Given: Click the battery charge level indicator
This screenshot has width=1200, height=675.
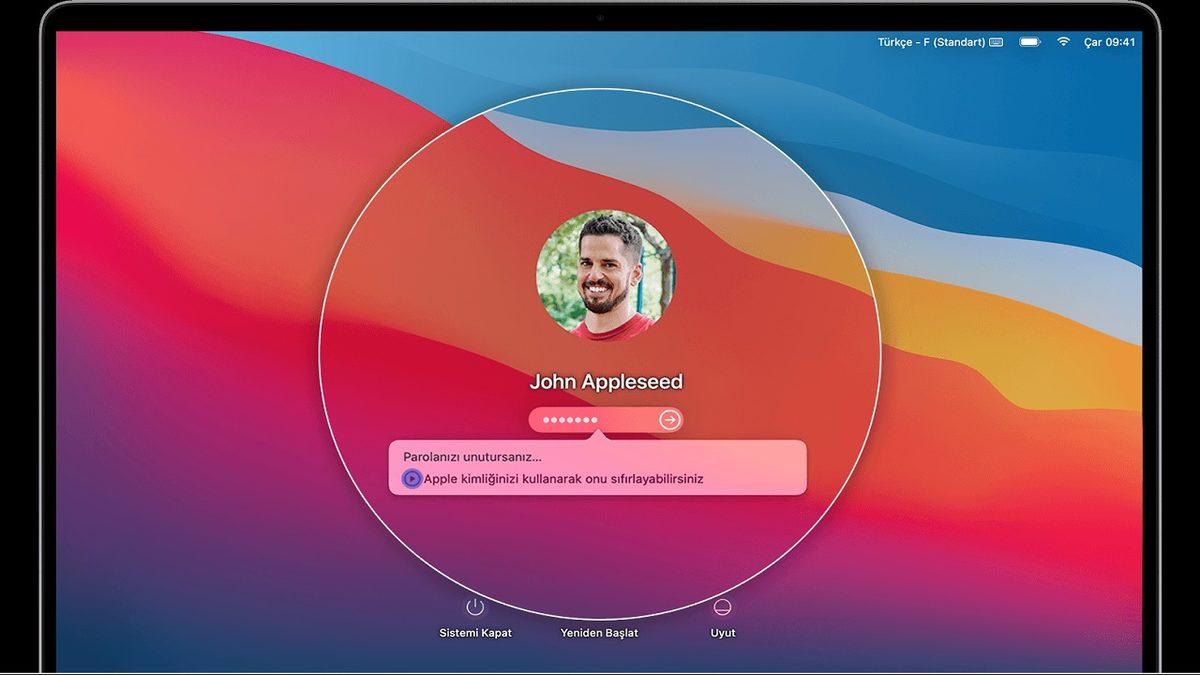Looking at the screenshot, I should pos(1029,42).
